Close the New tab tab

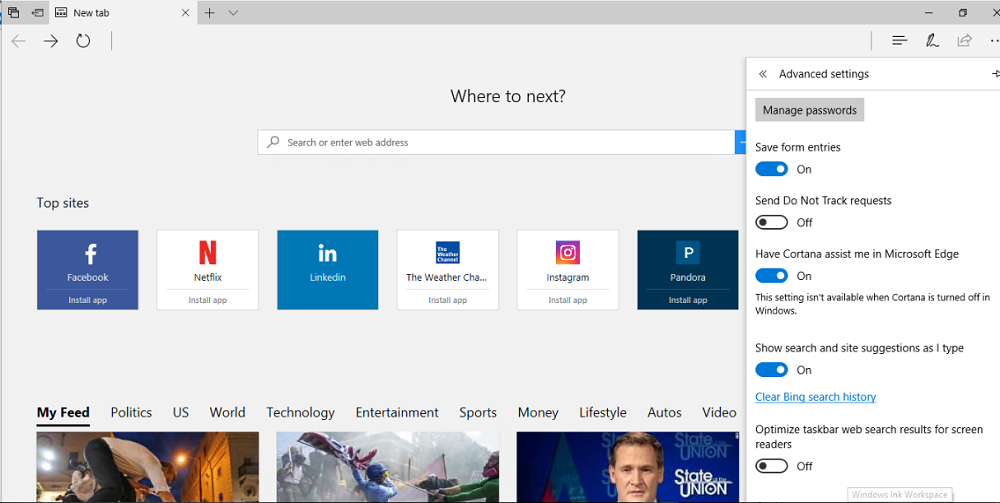pyautogui.click(x=186, y=13)
